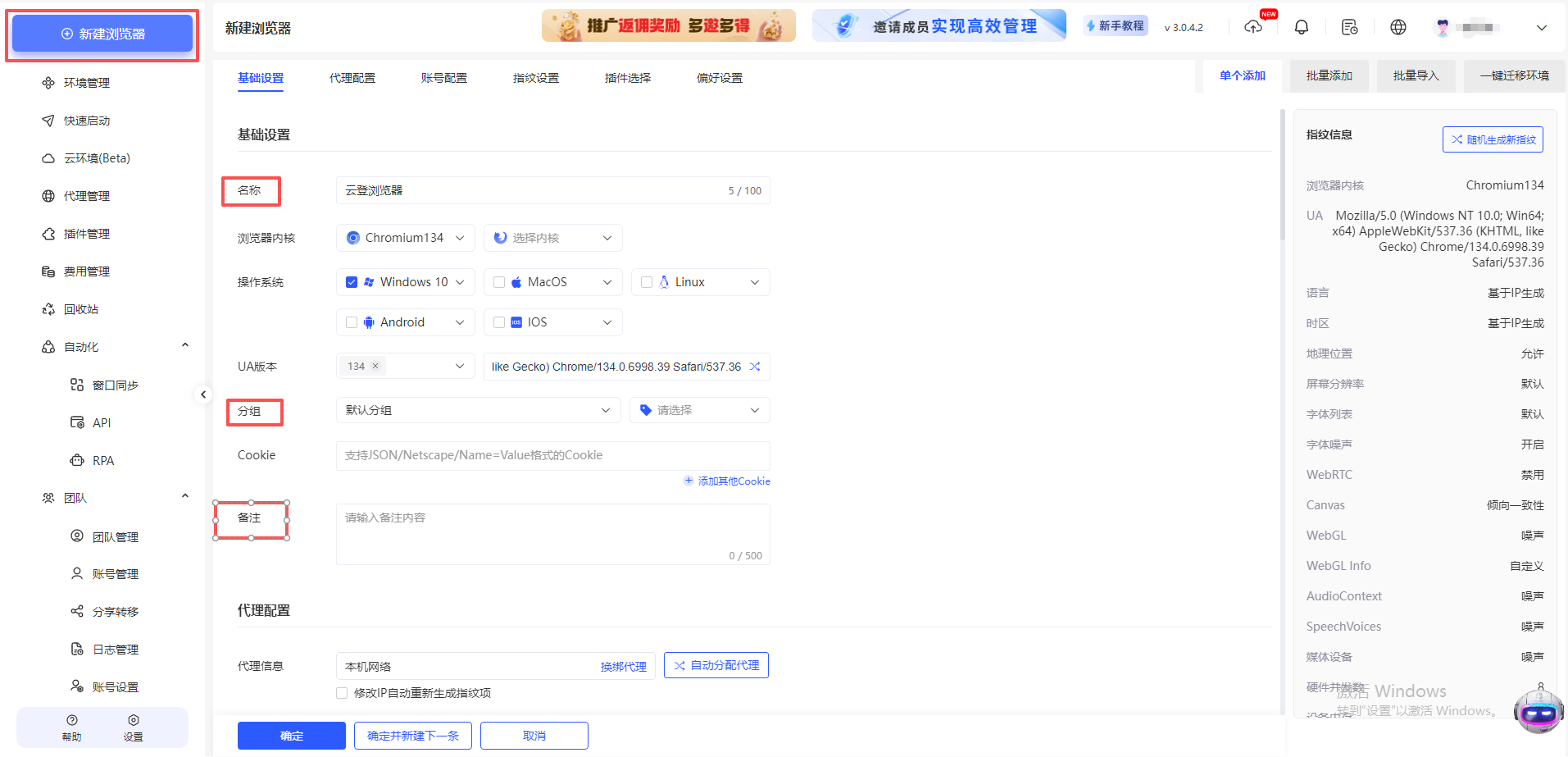The height and width of the screenshot is (757, 1568).
Task: Switch to the 代理配置 tab
Action: pos(352,77)
